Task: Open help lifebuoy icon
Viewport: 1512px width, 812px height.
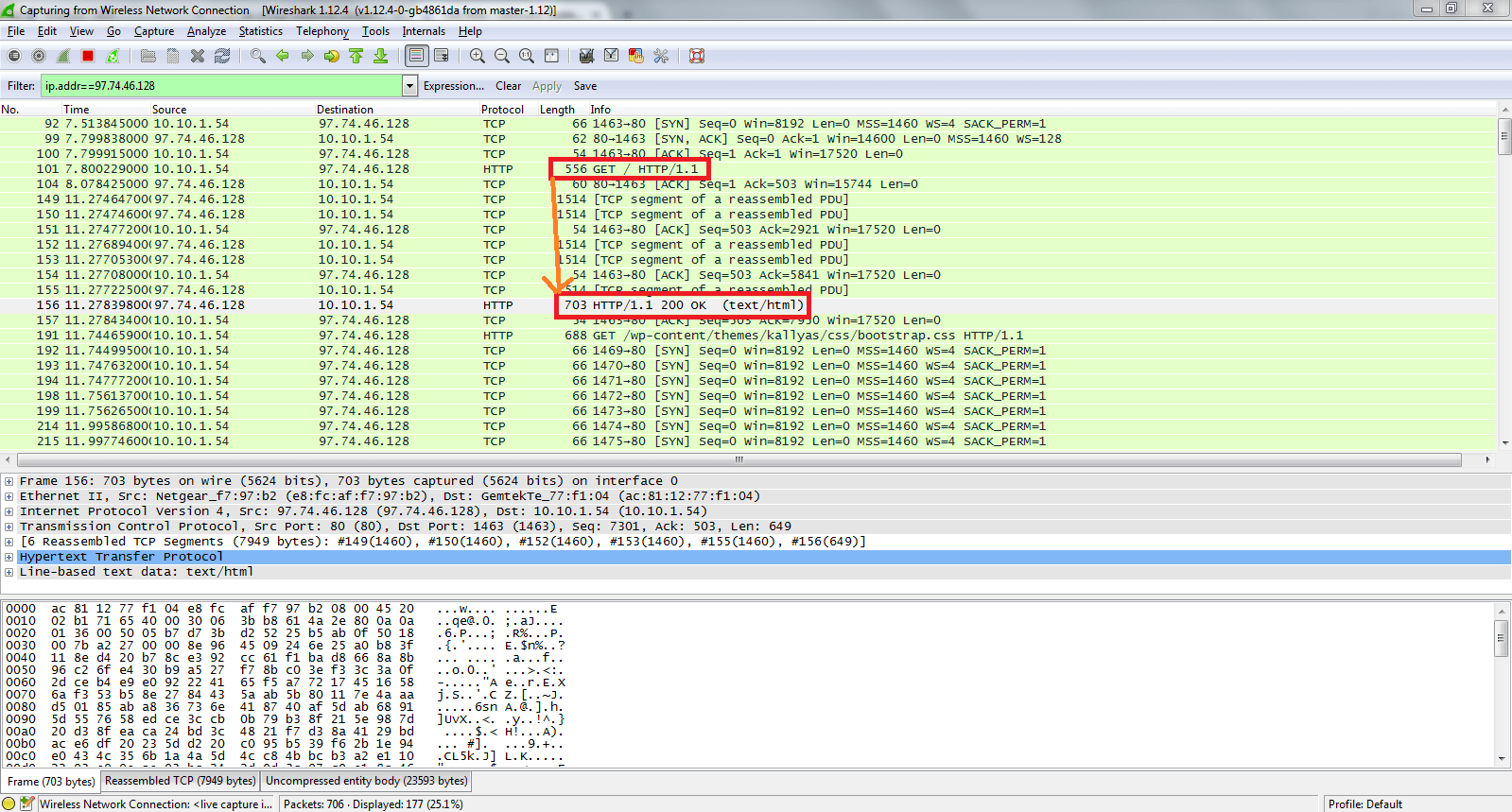Action: coord(697,56)
